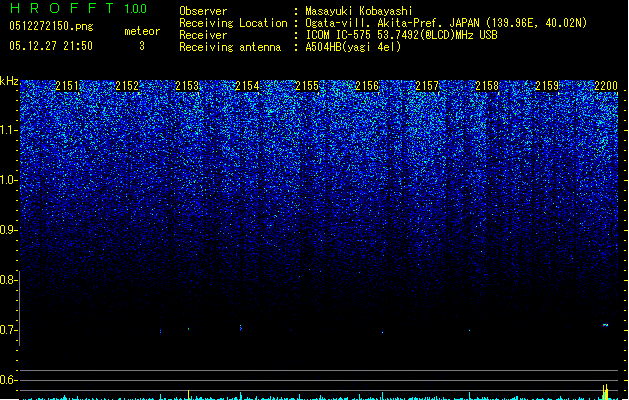
Task: Click the 'Receiver' field label
Action: pos(203,35)
